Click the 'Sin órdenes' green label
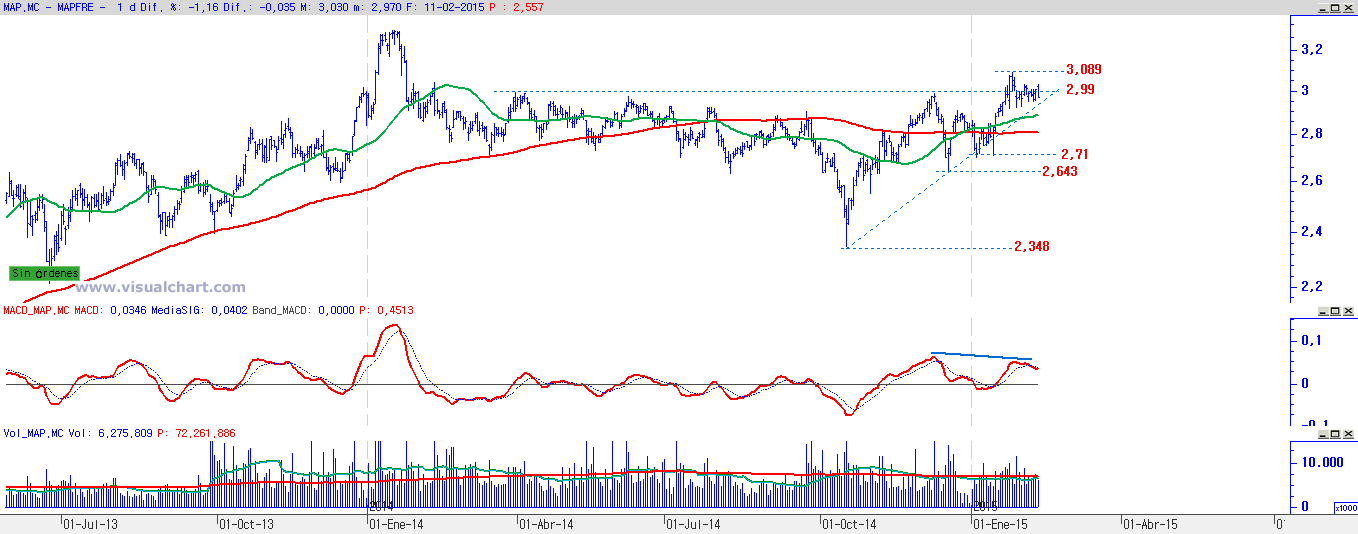 (x=44, y=273)
